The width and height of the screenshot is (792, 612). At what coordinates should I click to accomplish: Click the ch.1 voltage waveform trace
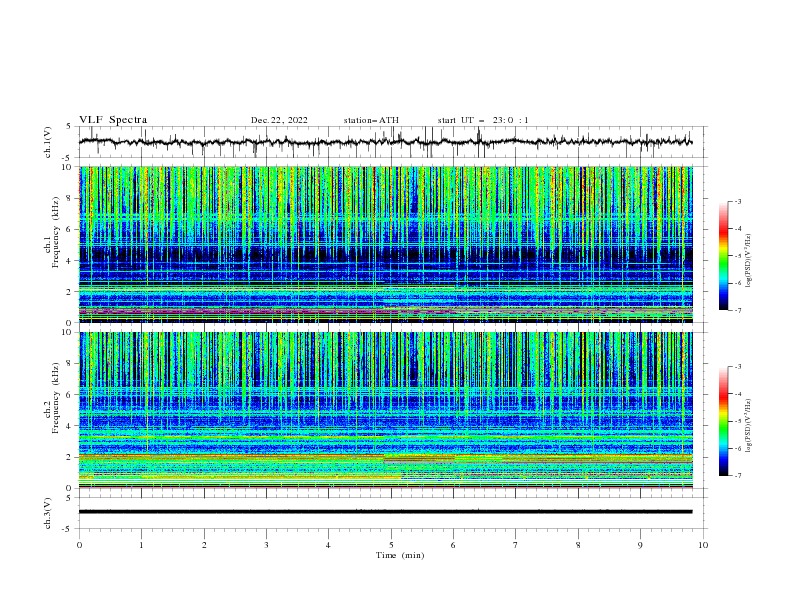tap(385, 142)
